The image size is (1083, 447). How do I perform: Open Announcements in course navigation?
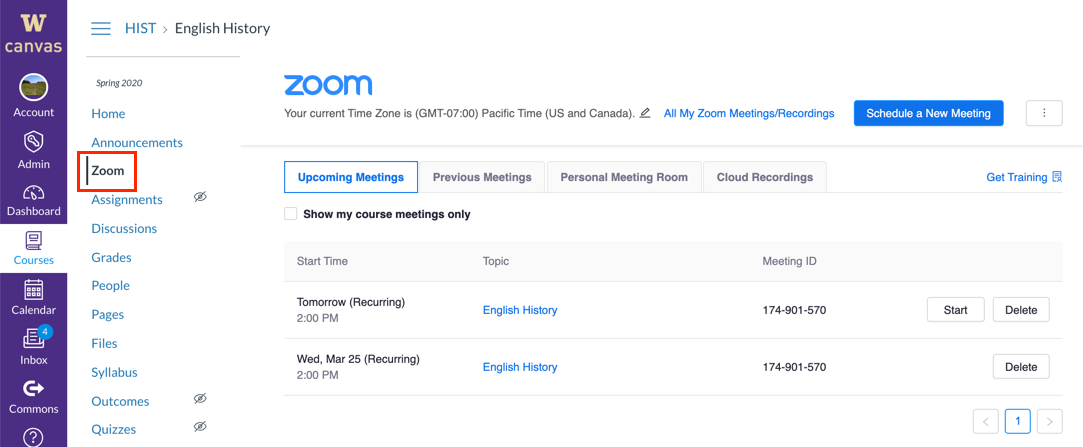tap(137, 142)
